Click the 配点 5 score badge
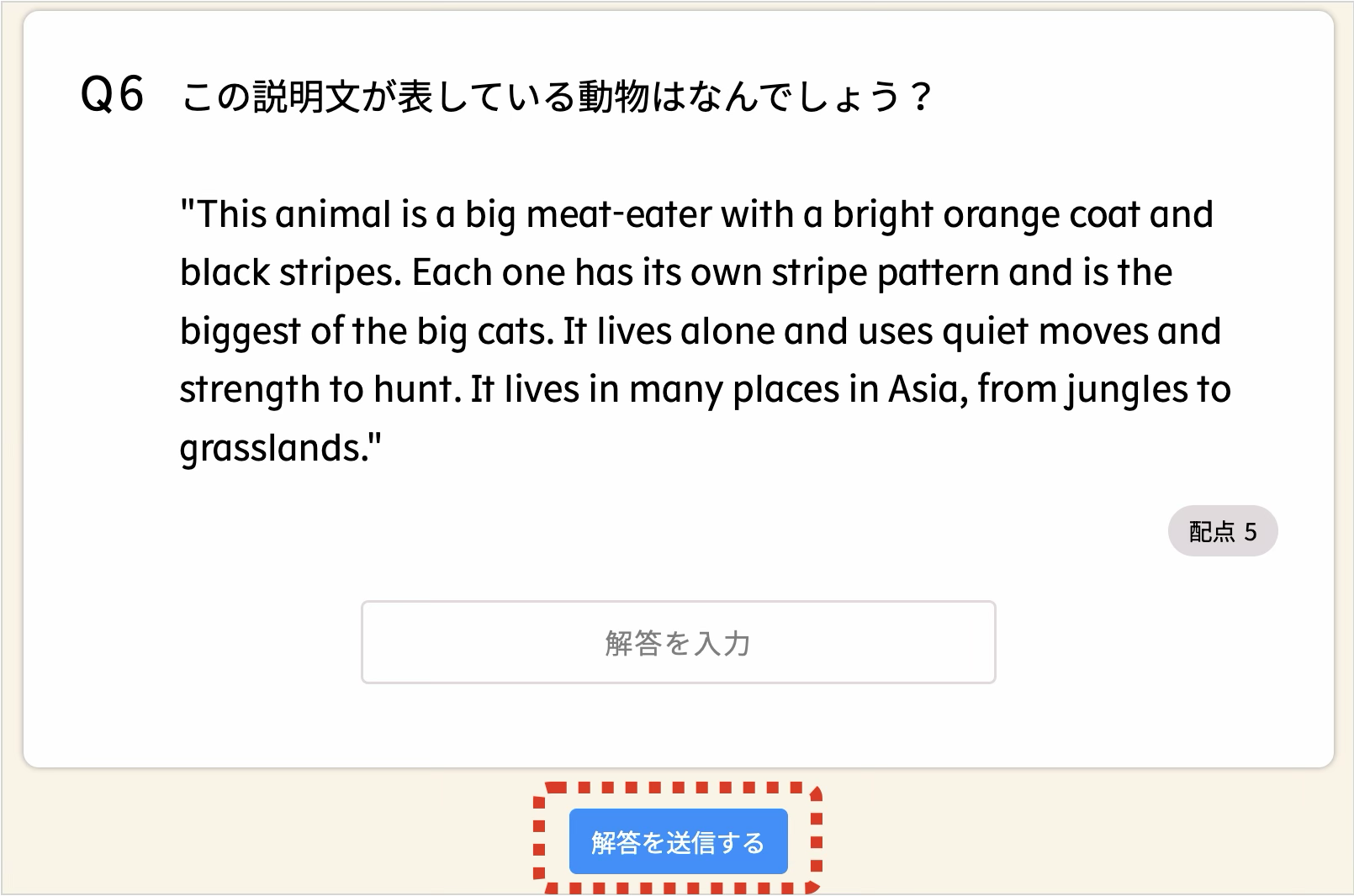This screenshot has width=1354, height=896. tap(1222, 531)
